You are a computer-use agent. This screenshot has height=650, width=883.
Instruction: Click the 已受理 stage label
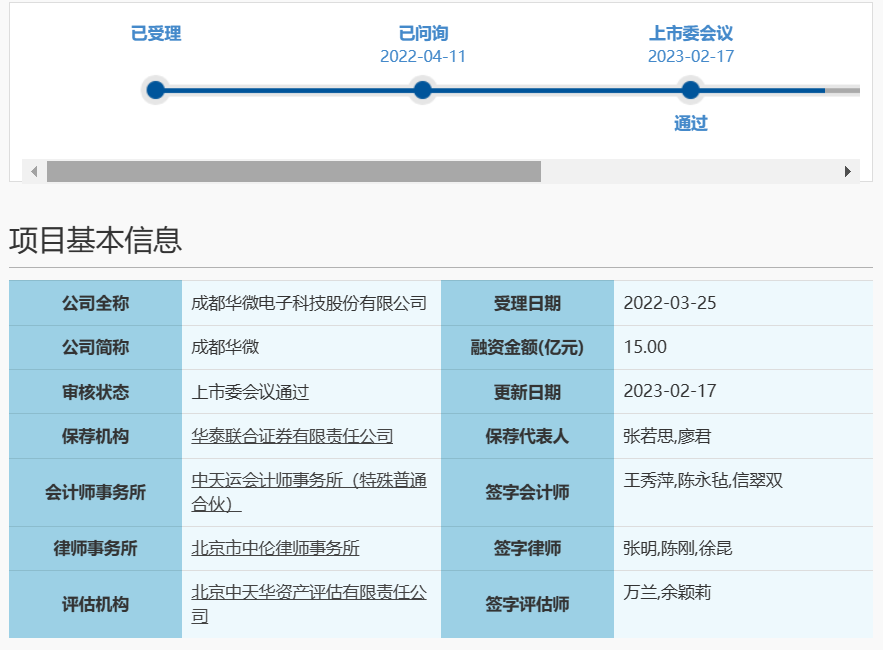[156, 33]
